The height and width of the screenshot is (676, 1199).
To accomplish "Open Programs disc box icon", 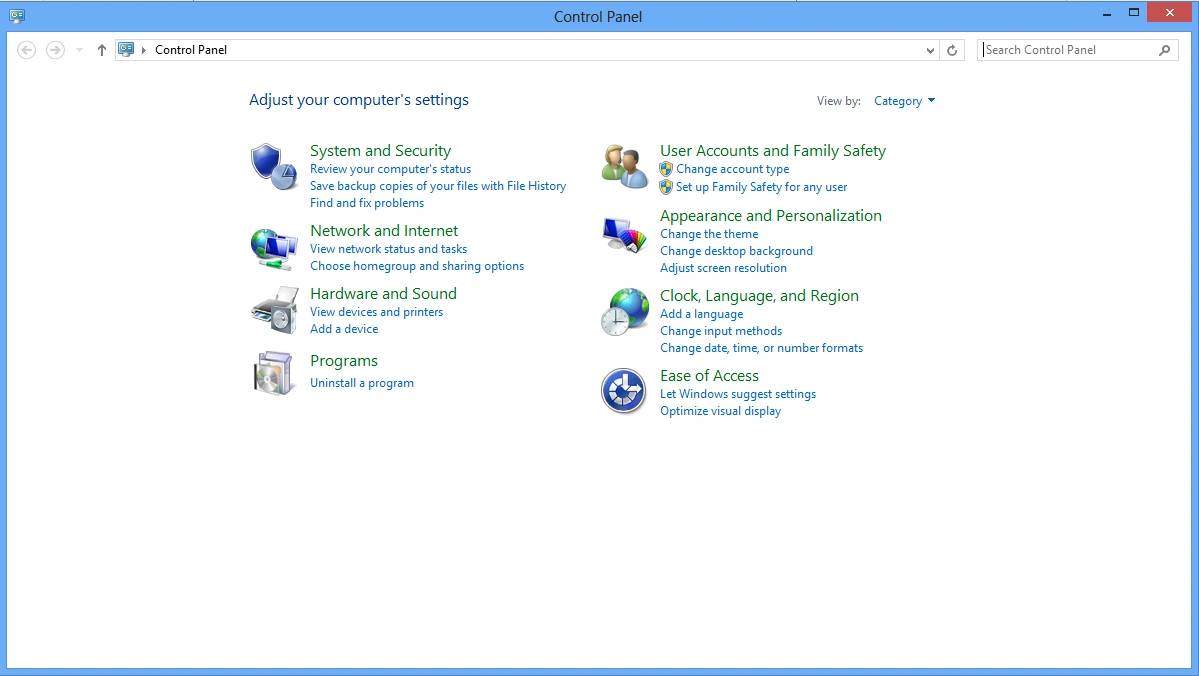I will click(x=273, y=373).
